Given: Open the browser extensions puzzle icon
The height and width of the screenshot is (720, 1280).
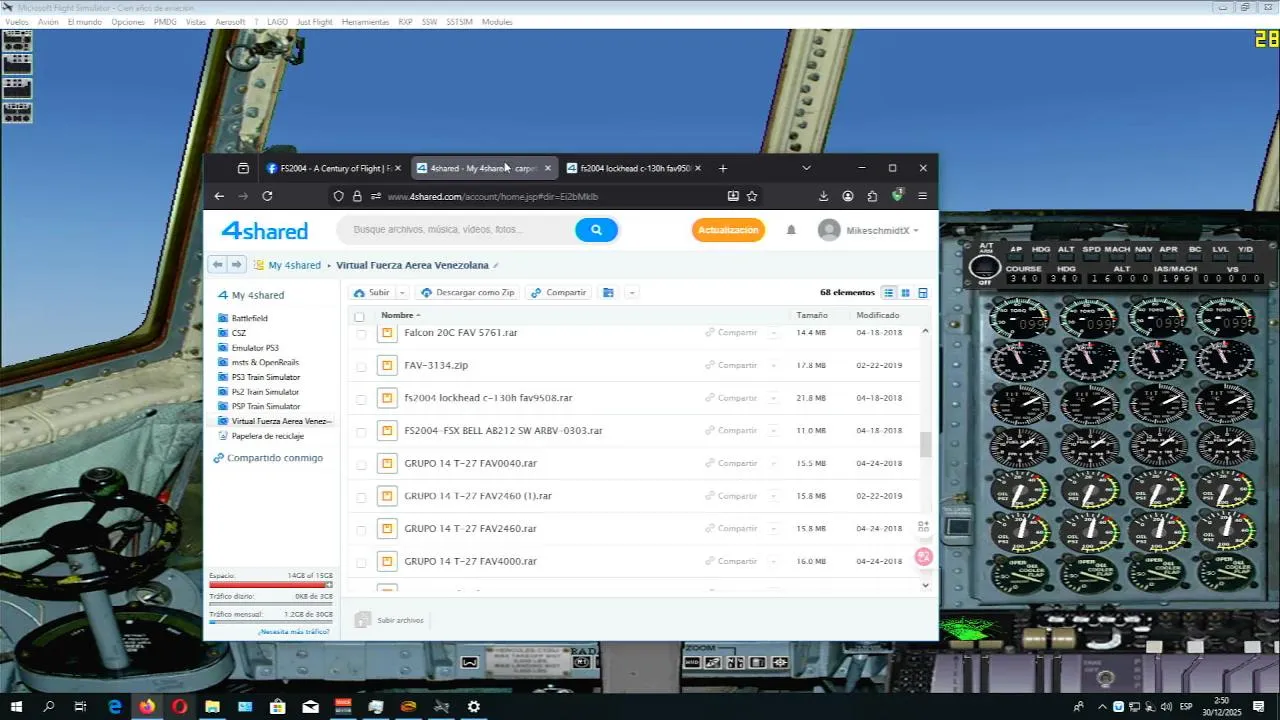Looking at the screenshot, I should pyautogui.click(x=872, y=196).
